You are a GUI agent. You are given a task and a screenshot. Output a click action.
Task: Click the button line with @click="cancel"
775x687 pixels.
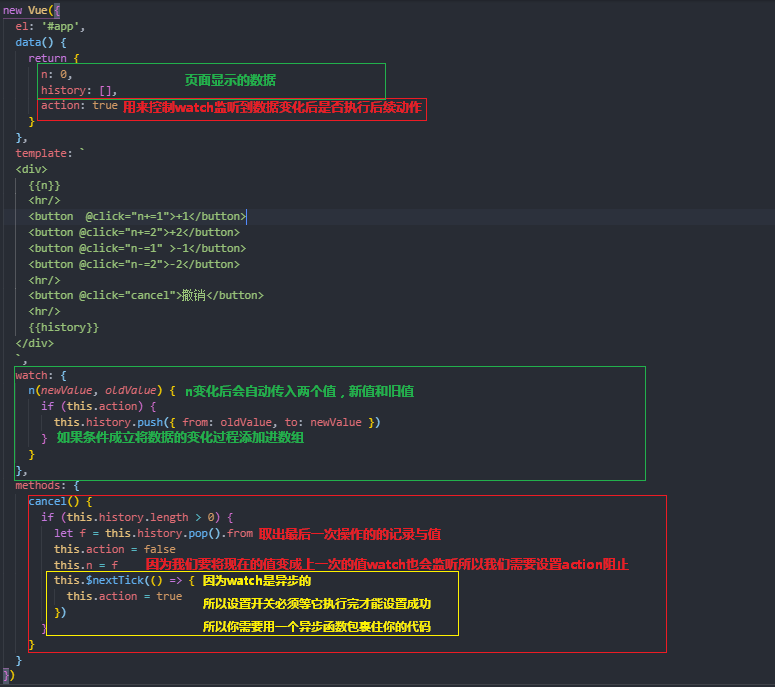point(146,296)
